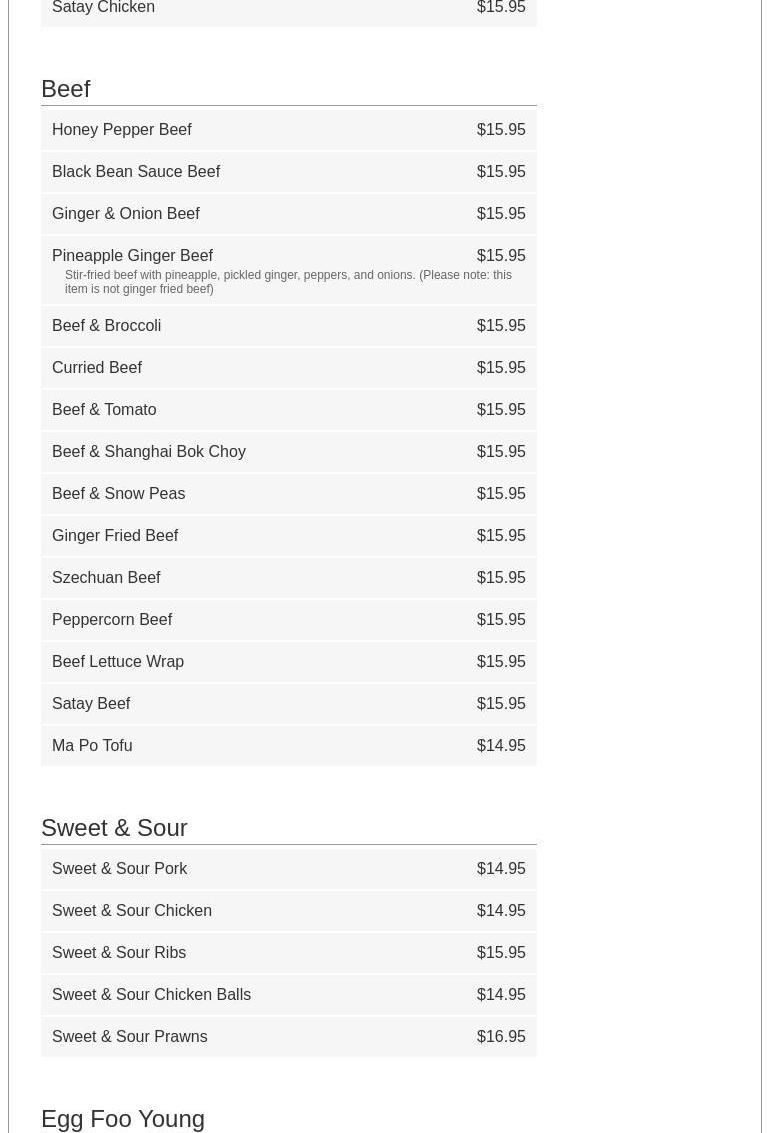The image size is (770, 1133).
Task: Click the Beef & Broccoli entry
Action: [x=107, y=326]
